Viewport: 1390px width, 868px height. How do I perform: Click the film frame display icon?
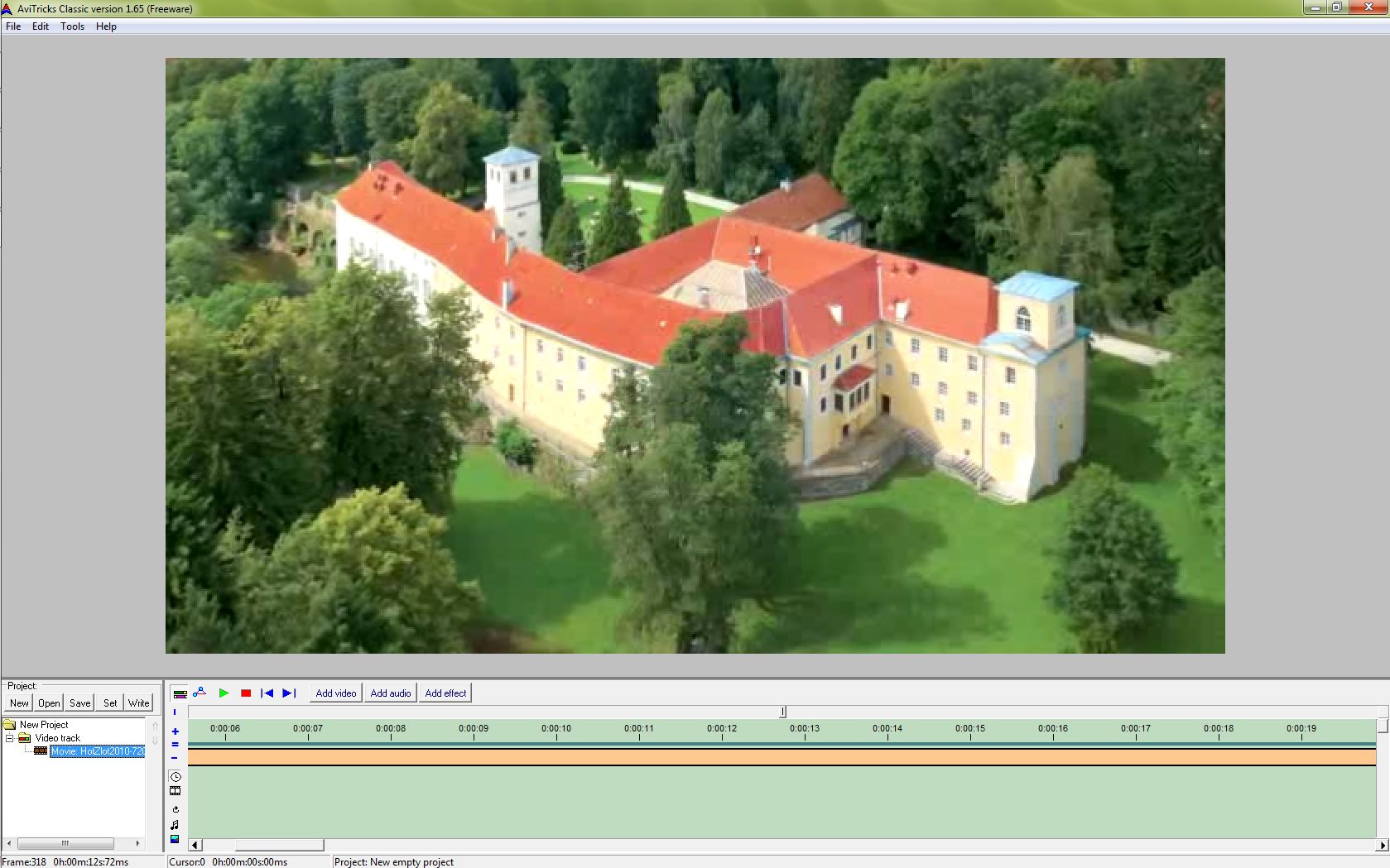pos(175,791)
